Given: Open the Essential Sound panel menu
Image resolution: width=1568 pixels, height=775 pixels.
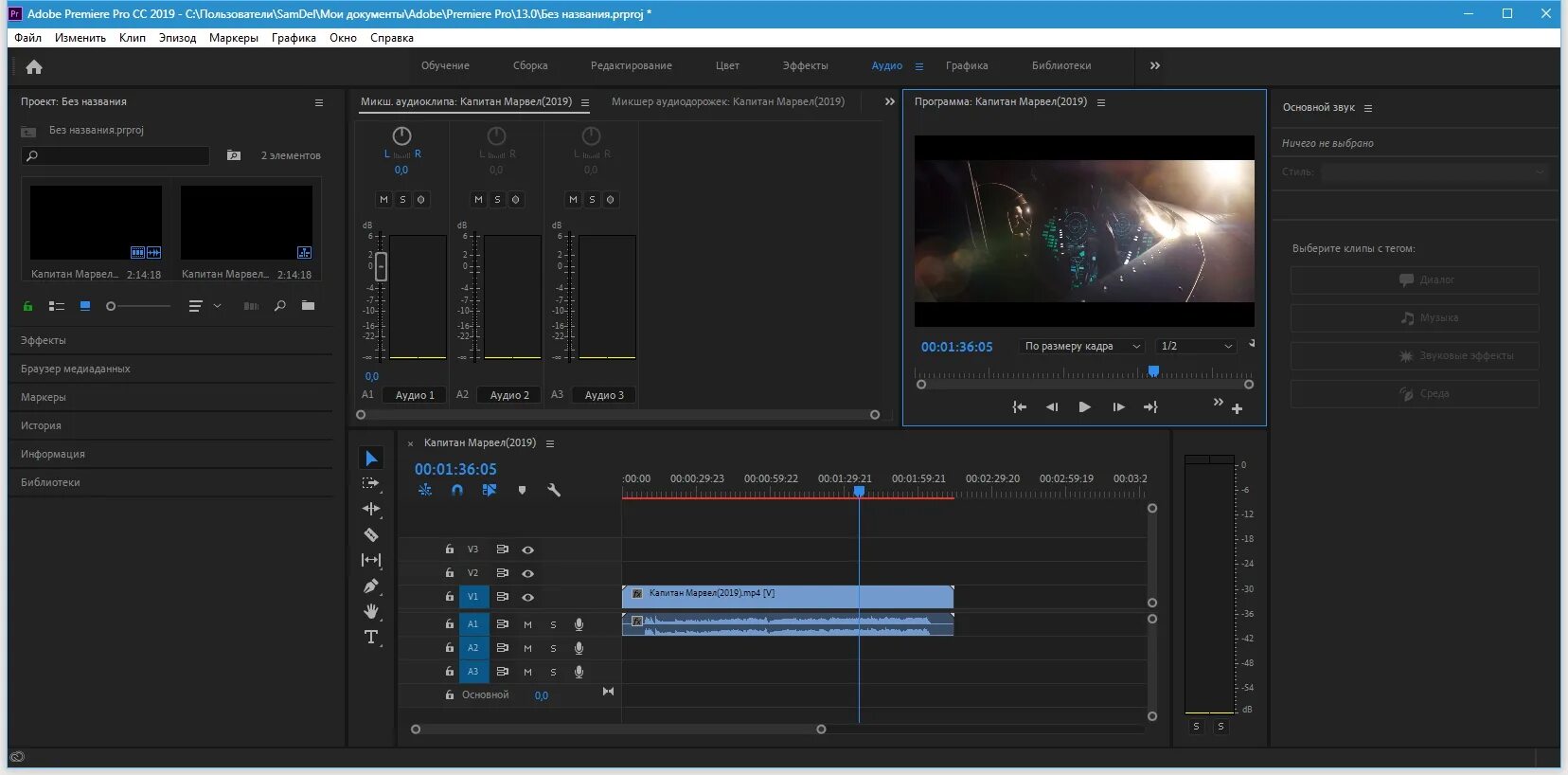Looking at the screenshot, I should [x=1368, y=108].
